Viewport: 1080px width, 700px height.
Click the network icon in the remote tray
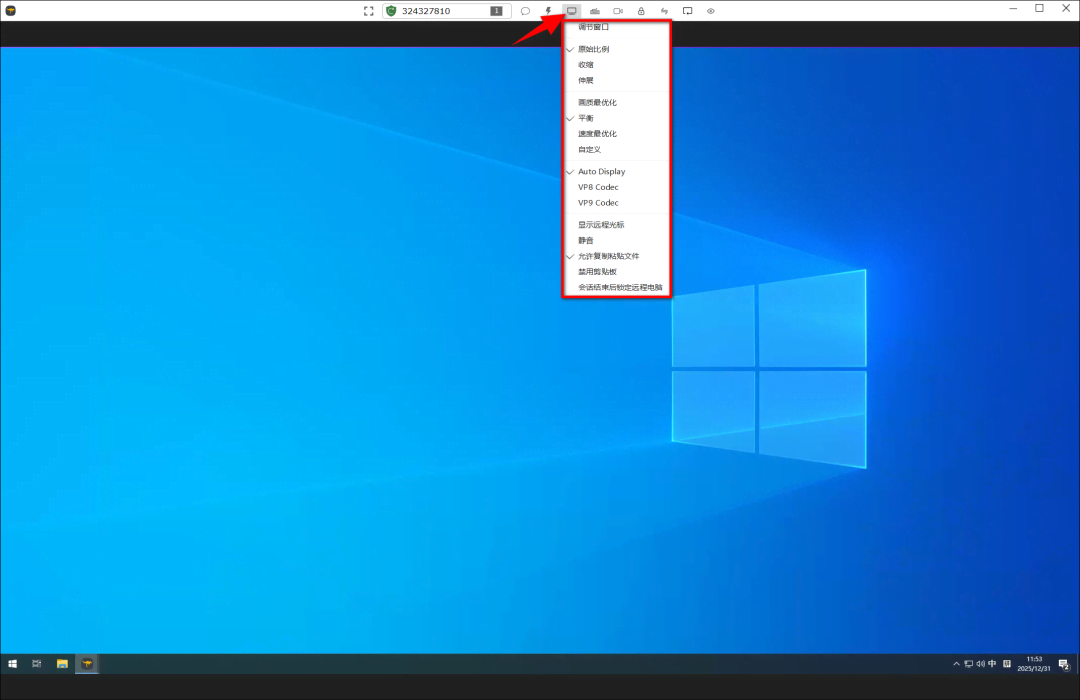(968, 664)
